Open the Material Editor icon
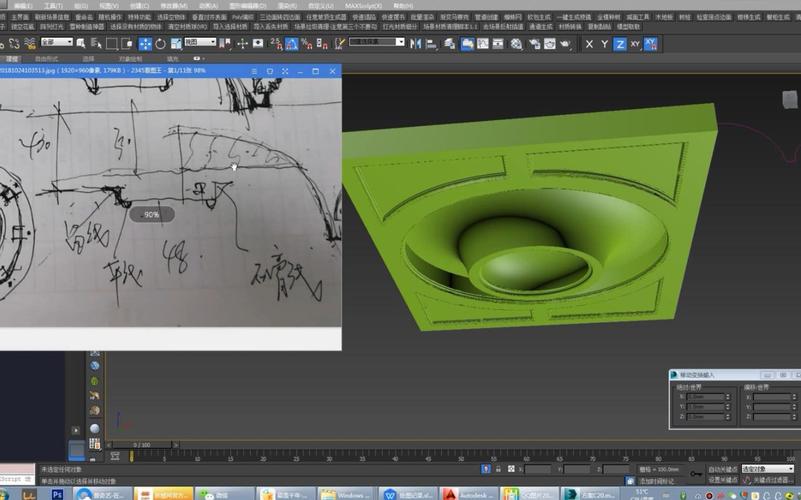The image size is (801, 500). coord(516,44)
